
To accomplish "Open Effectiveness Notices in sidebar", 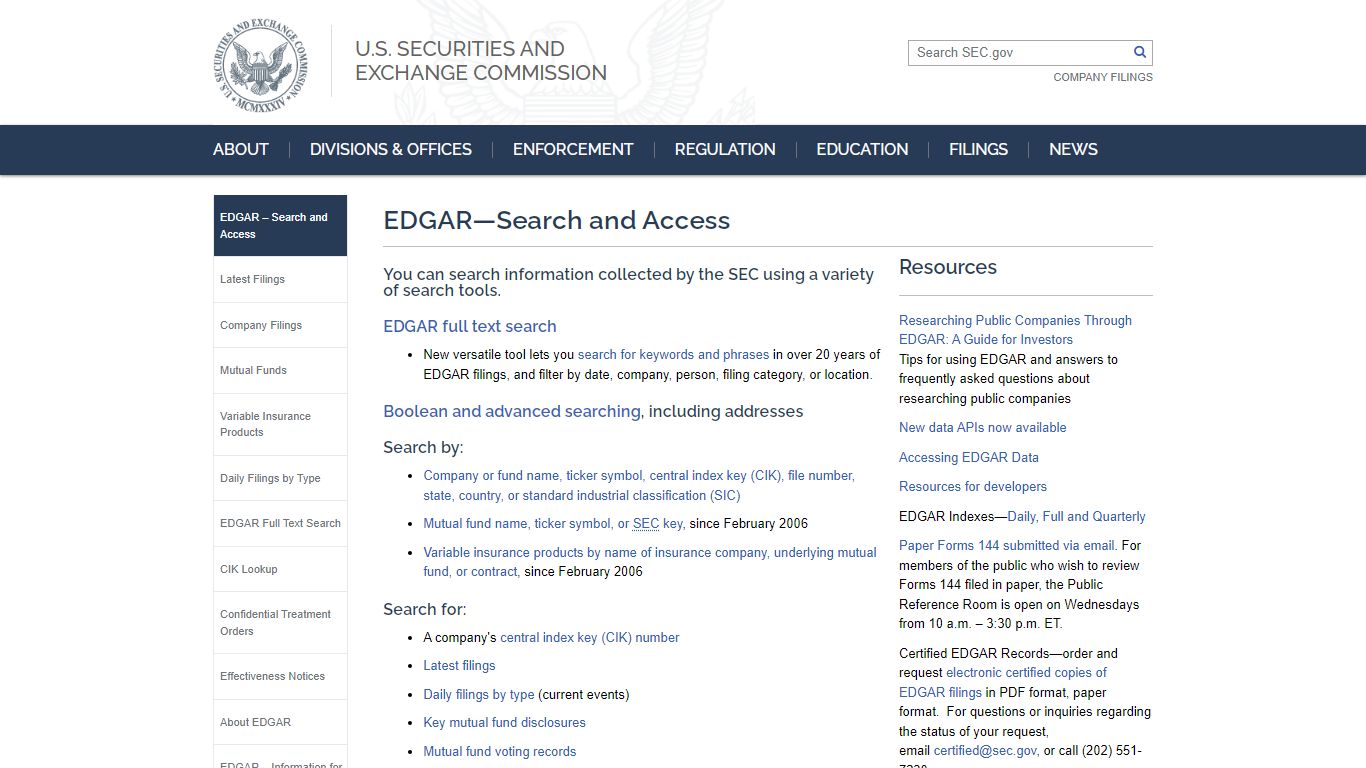I will [x=280, y=676].
